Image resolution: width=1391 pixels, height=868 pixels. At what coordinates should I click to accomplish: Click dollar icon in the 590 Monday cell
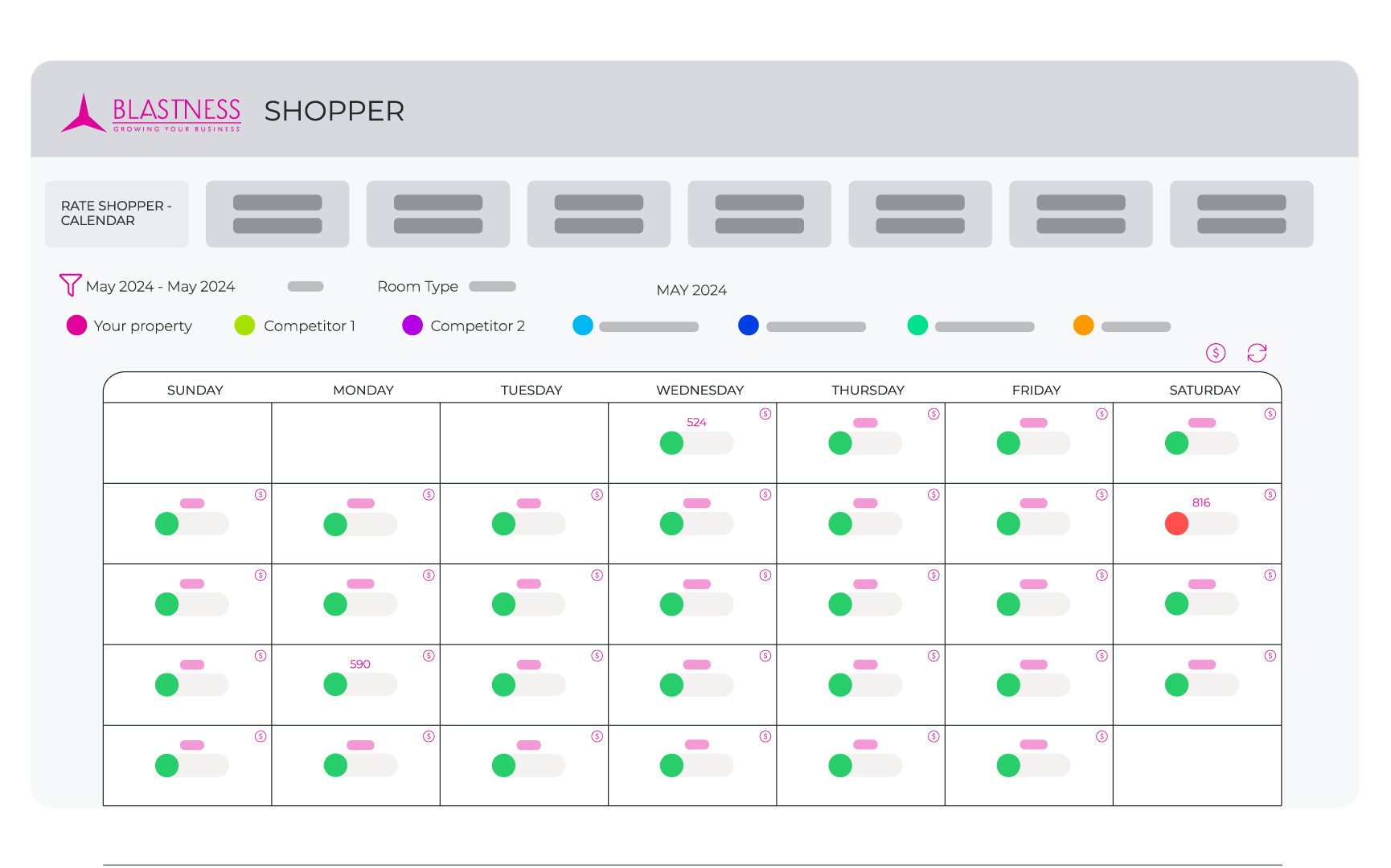coord(429,656)
